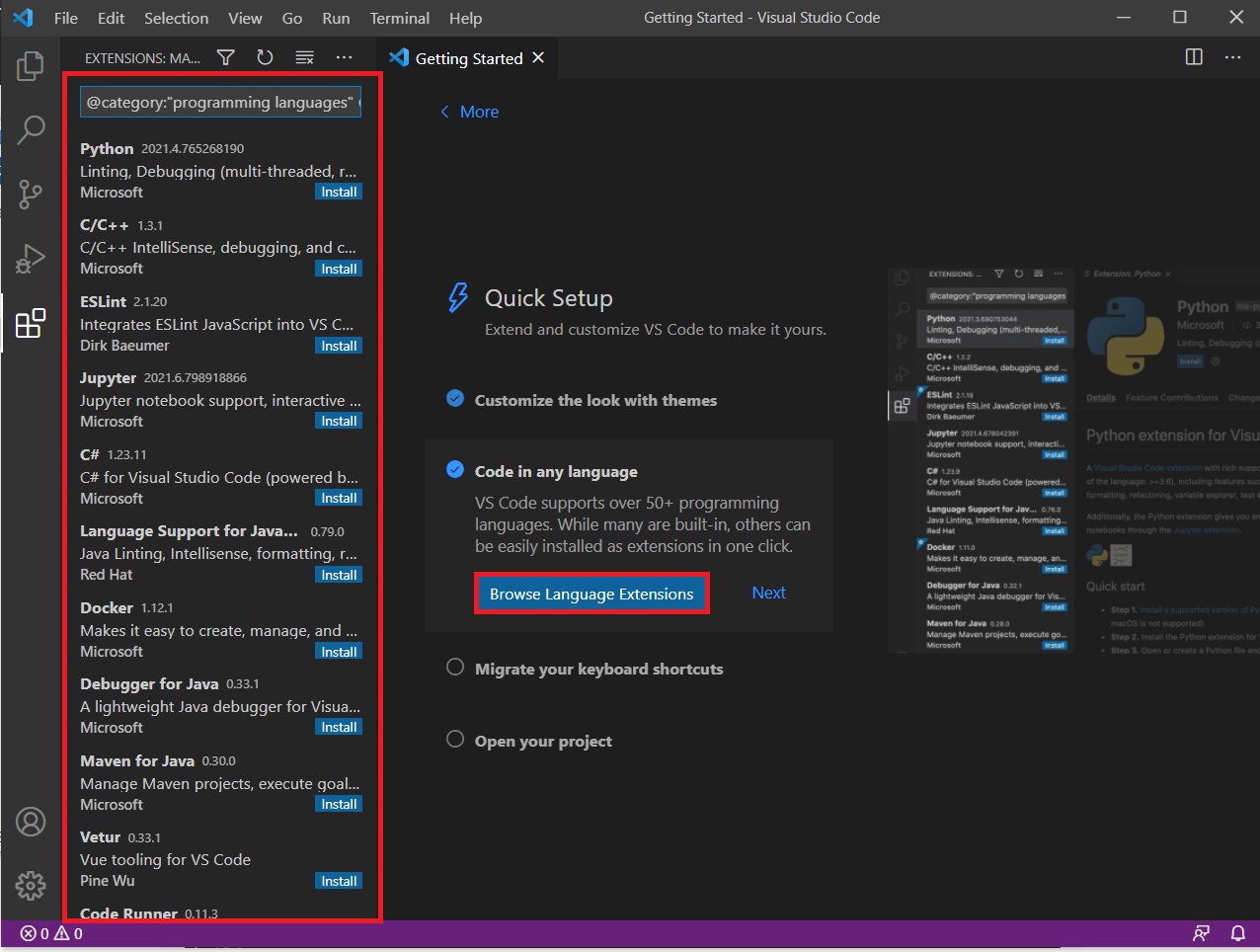Click the errors and warnings status item

[51, 933]
